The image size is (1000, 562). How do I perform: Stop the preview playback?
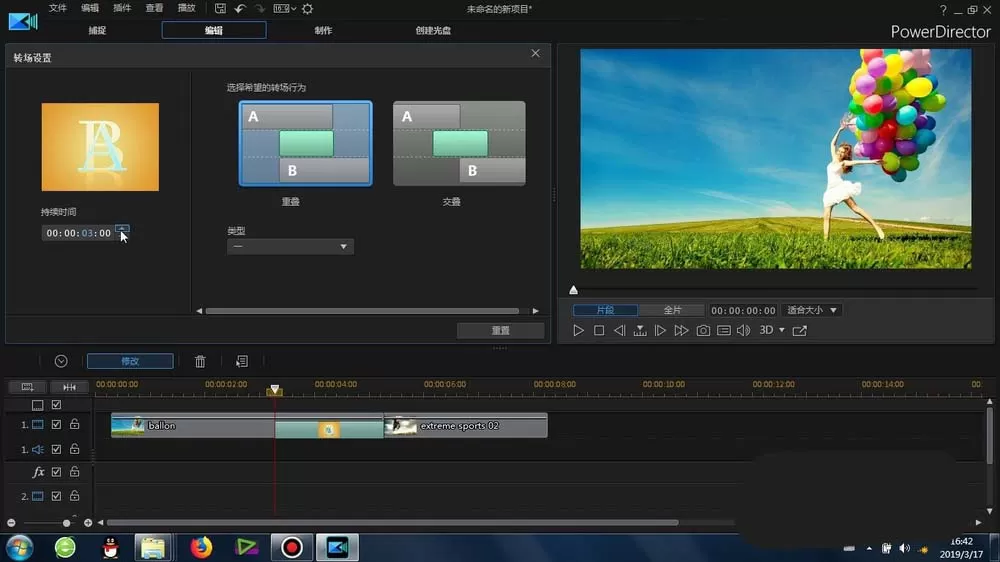click(x=599, y=330)
